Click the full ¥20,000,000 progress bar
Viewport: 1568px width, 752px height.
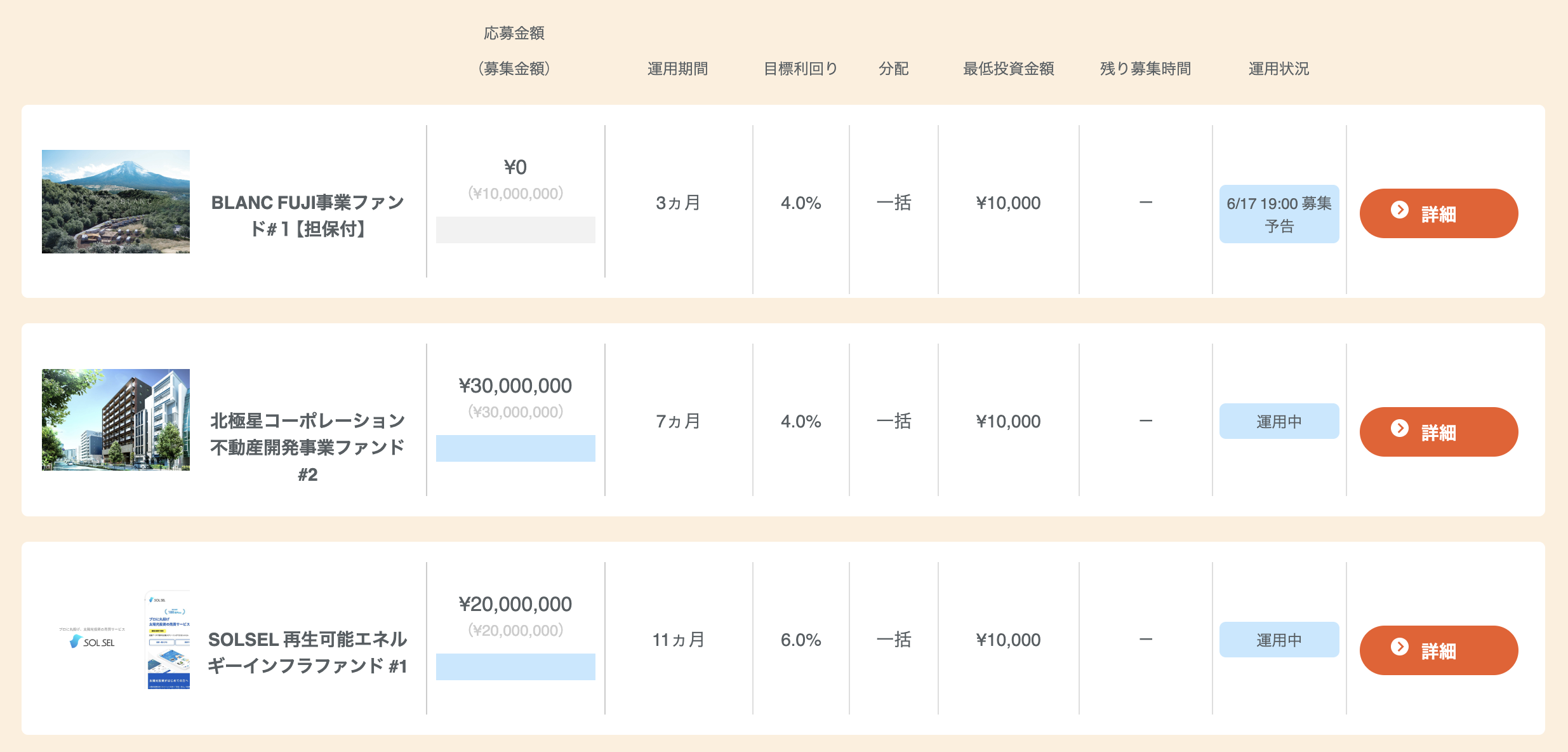(515, 667)
